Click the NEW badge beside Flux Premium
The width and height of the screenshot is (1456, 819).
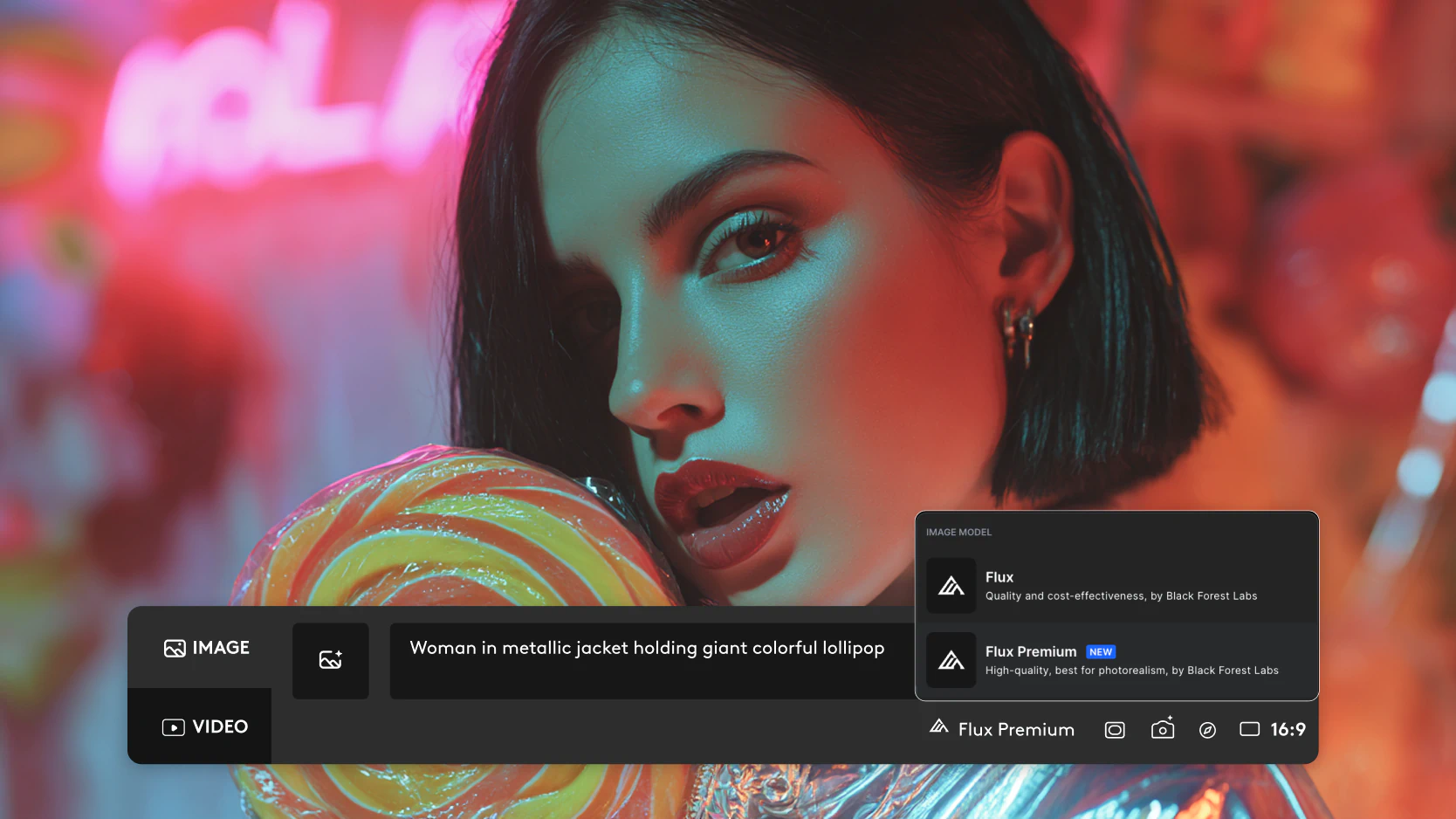click(x=1101, y=652)
